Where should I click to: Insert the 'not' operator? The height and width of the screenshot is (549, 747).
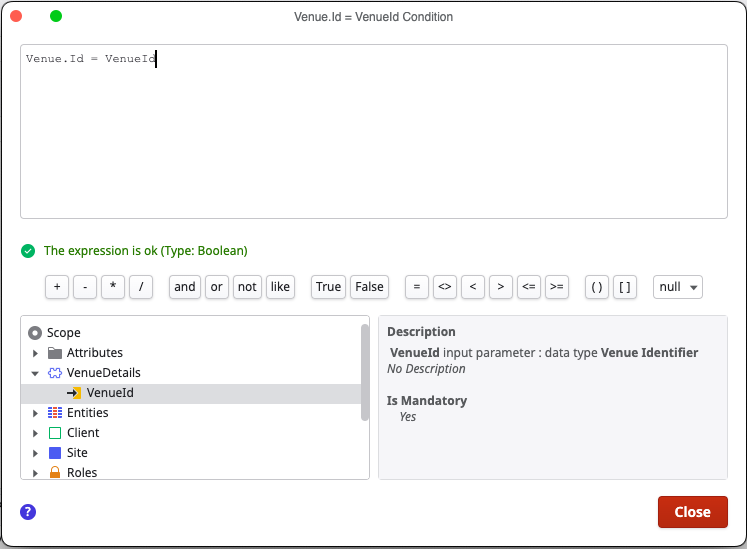click(x=247, y=287)
